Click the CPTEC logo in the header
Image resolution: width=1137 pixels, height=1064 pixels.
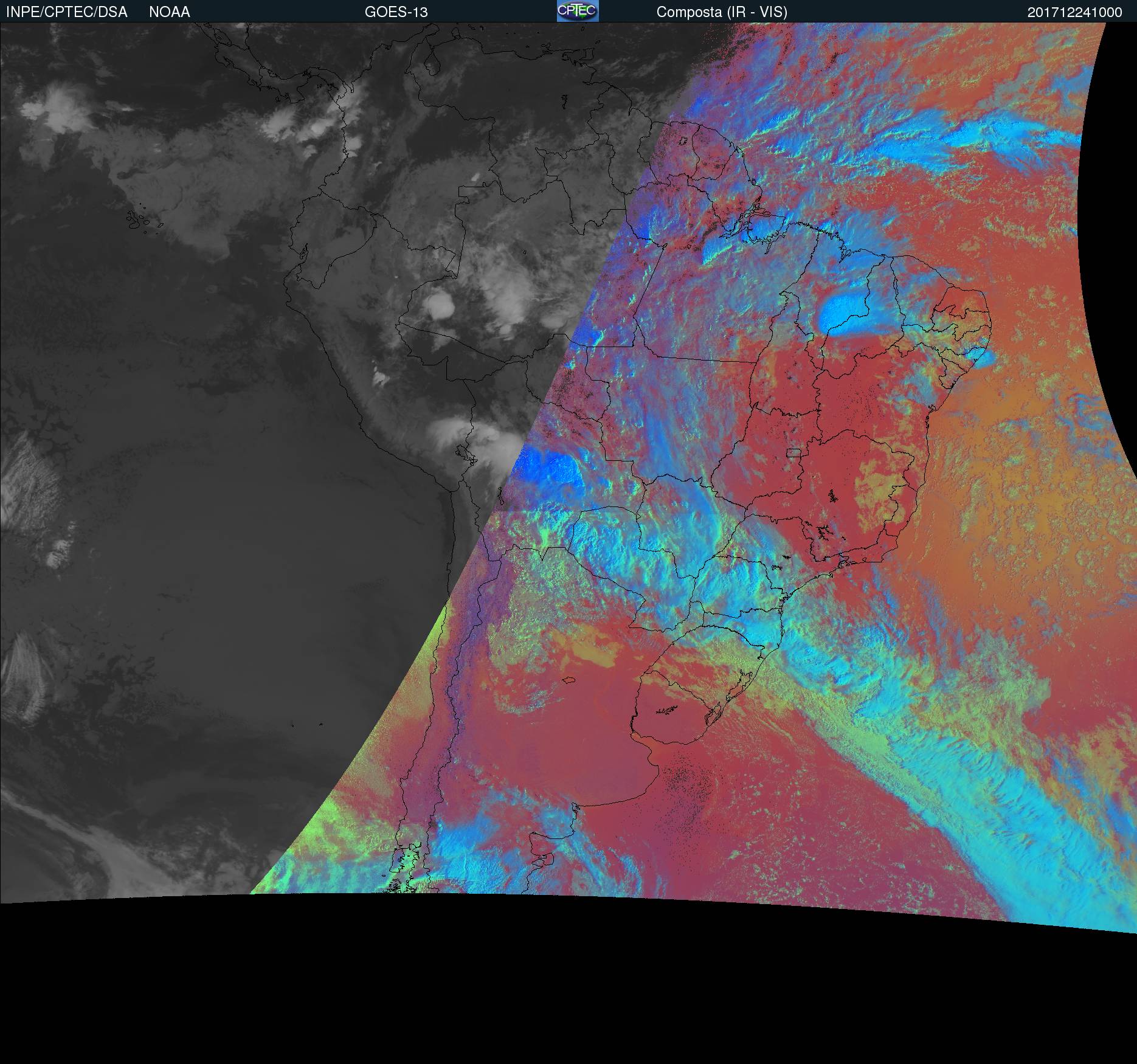578,11
